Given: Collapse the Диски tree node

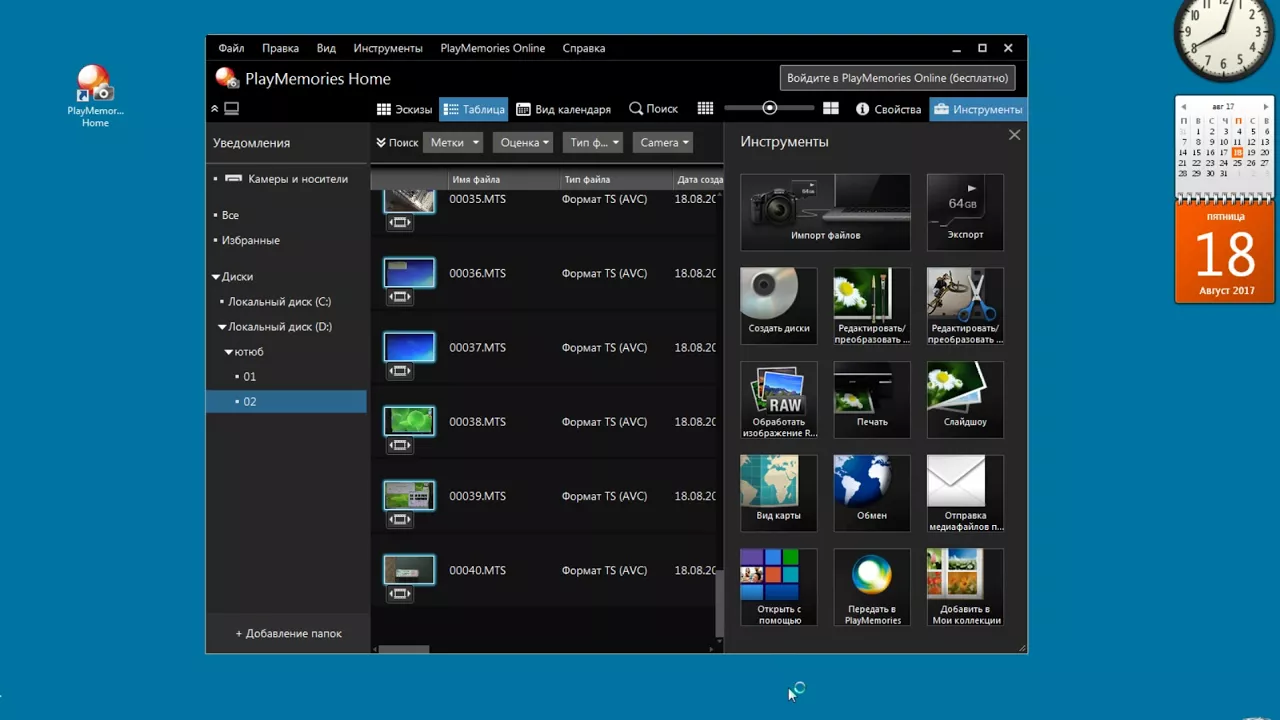Looking at the screenshot, I should click(x=215, y=277).
